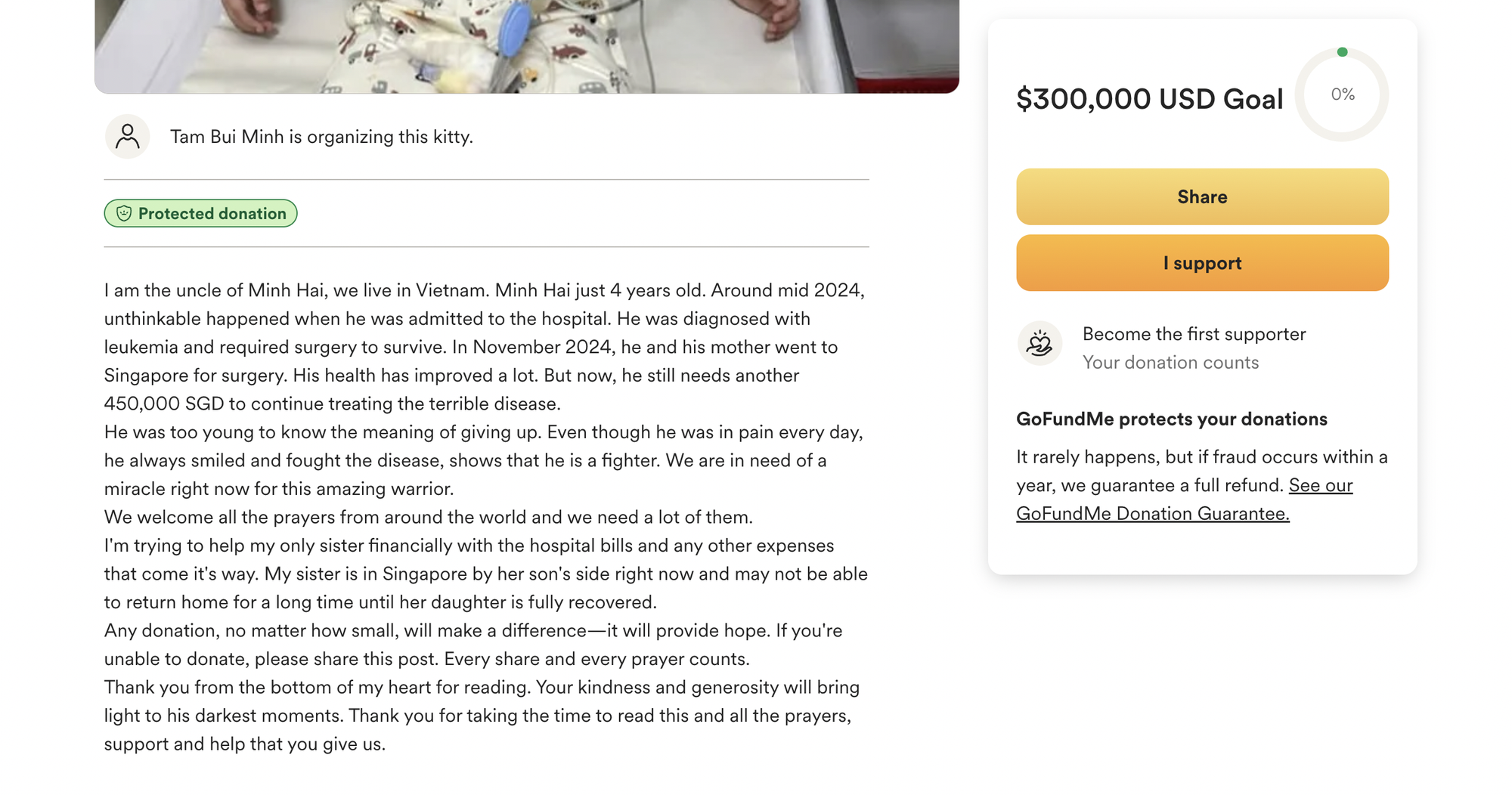This screenshot has height=795, width=1512.
Task: Click the campaign photo at the top
Action: point(526,45)
